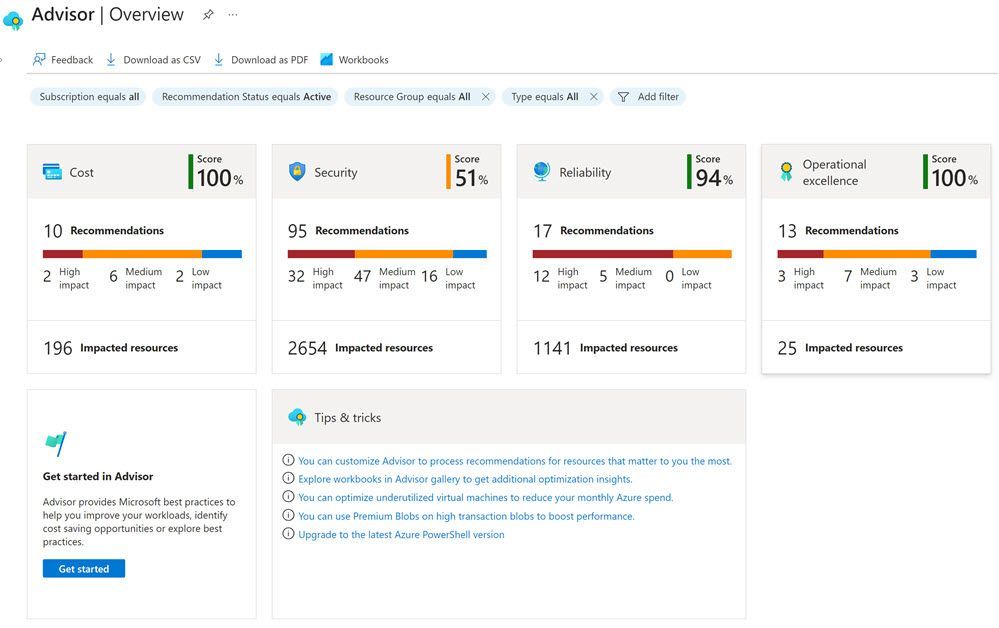Image resolution: width=999 pixels, height=628 pixels.
Task: Click the Security score of 51%
Action: (468, 172)
